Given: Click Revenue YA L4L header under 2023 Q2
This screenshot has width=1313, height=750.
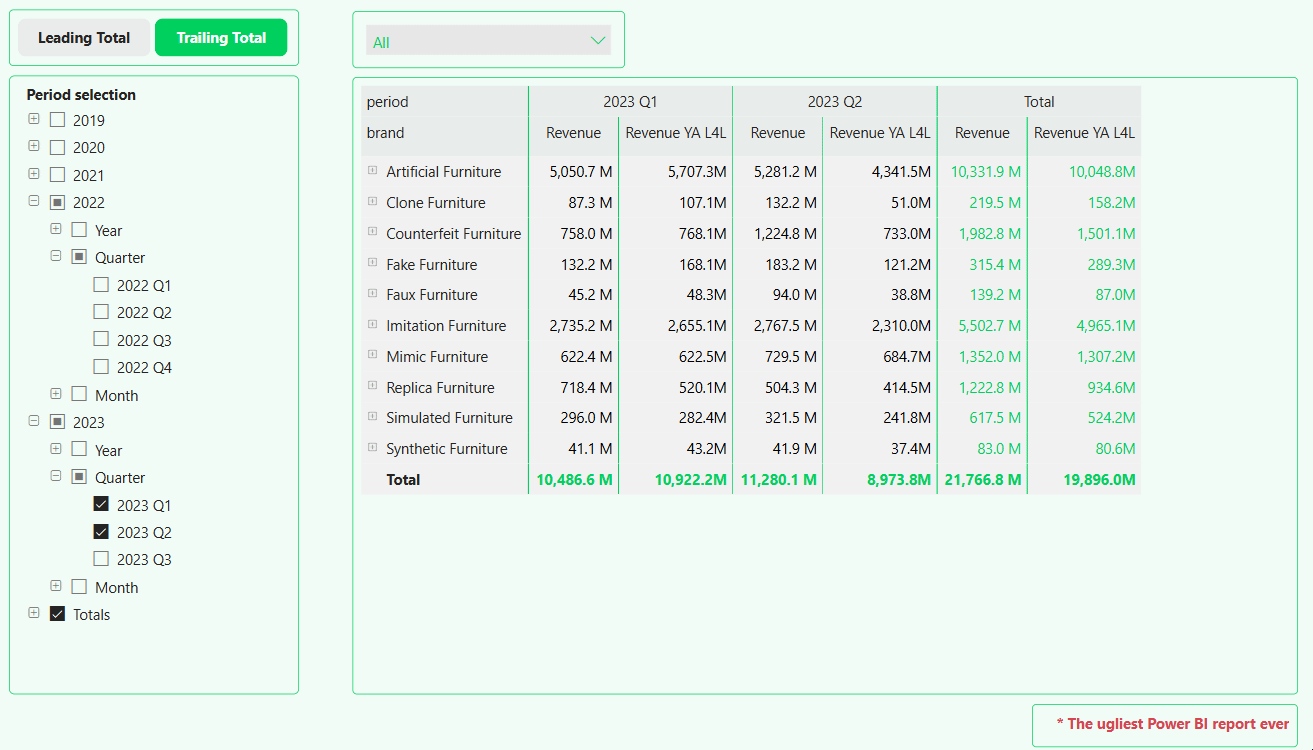Looking at the screenshot, I should (880, 133).
